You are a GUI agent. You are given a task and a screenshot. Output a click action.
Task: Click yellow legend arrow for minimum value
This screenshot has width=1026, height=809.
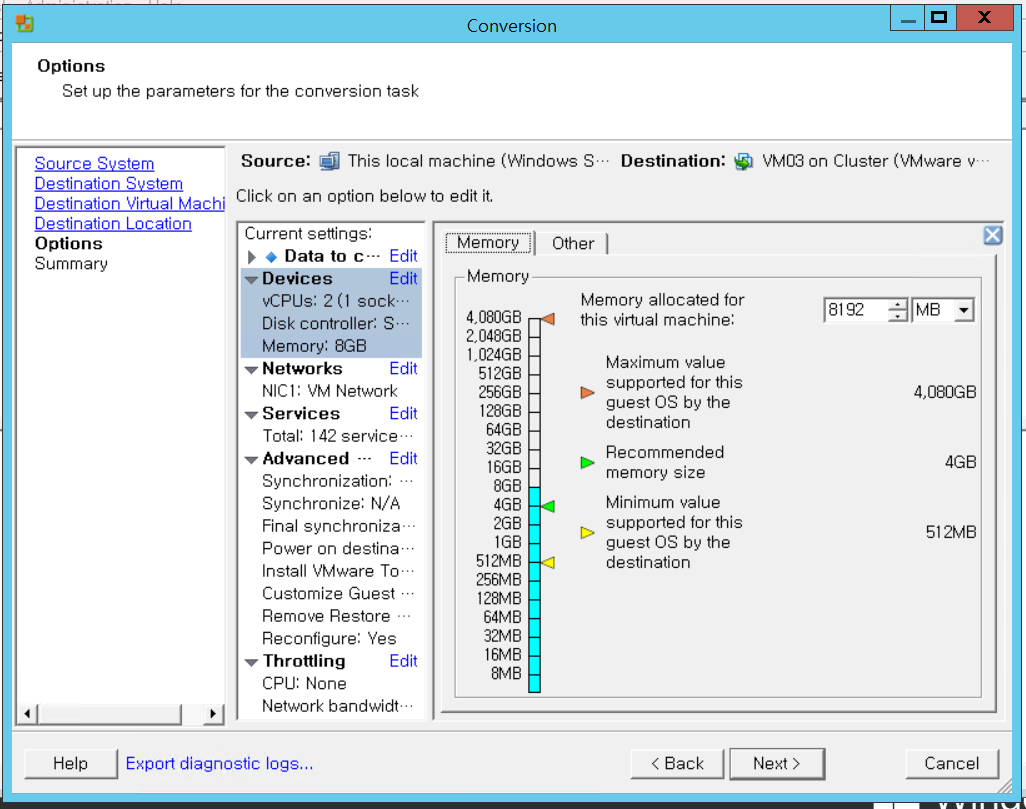(x=588, y=533)
